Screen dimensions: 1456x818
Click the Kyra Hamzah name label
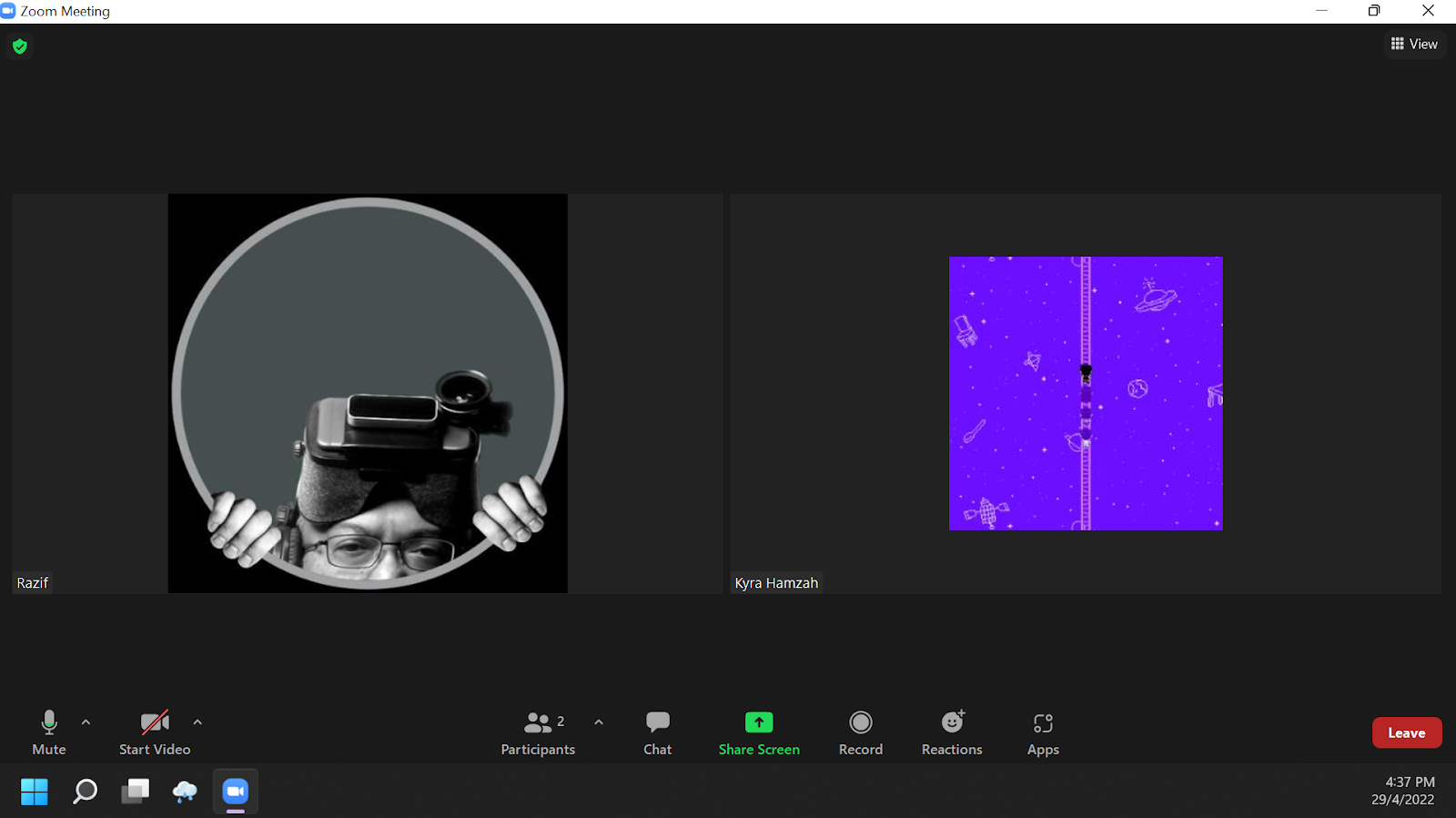pos(776,582)
